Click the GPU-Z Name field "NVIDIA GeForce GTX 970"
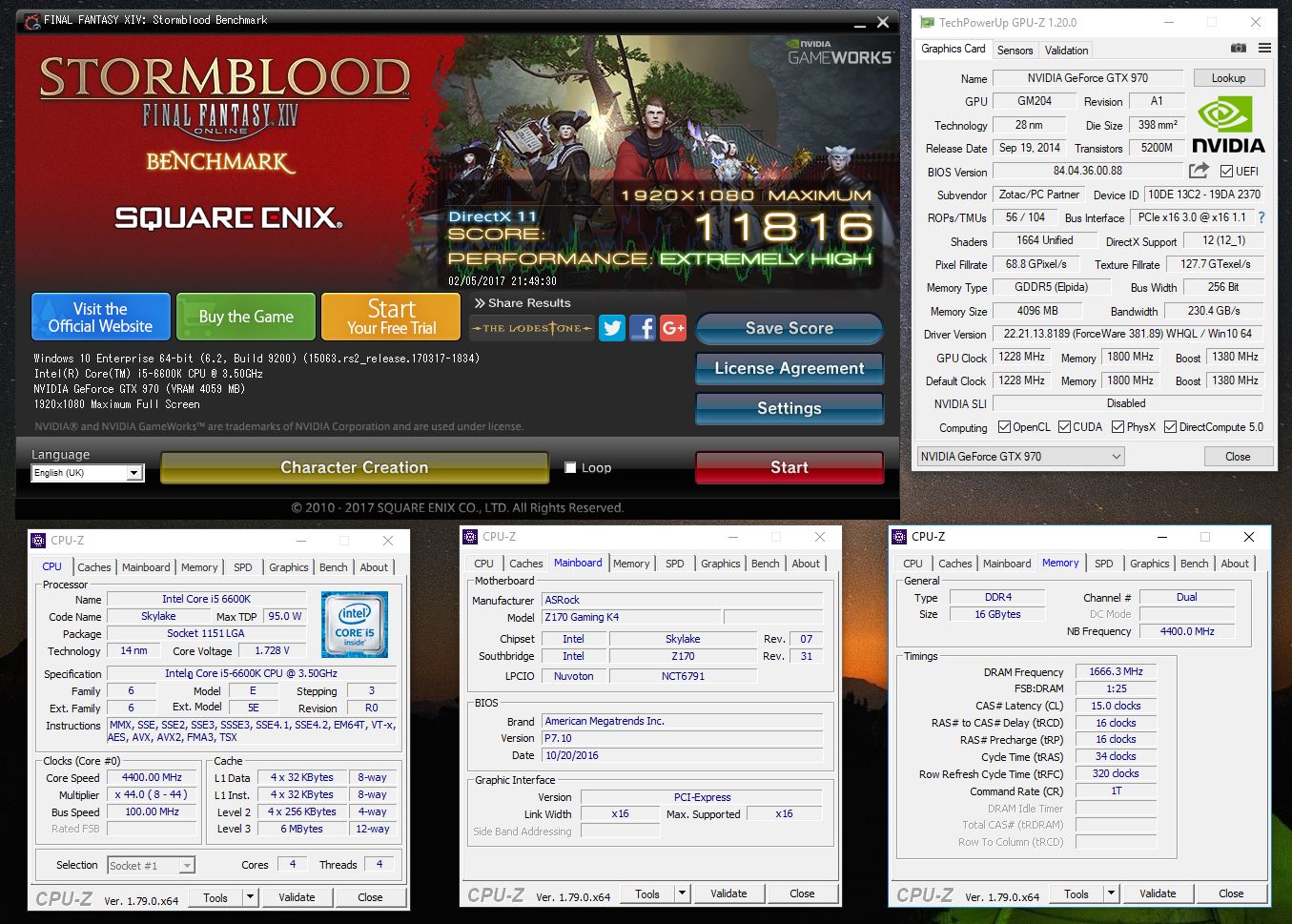1292x924 pixels. pyautogui.click(x=1087, y=78)
